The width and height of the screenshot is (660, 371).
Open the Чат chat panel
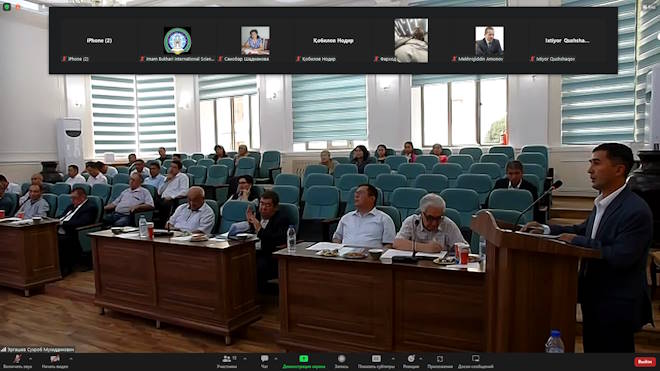click(x=264, y=361)
